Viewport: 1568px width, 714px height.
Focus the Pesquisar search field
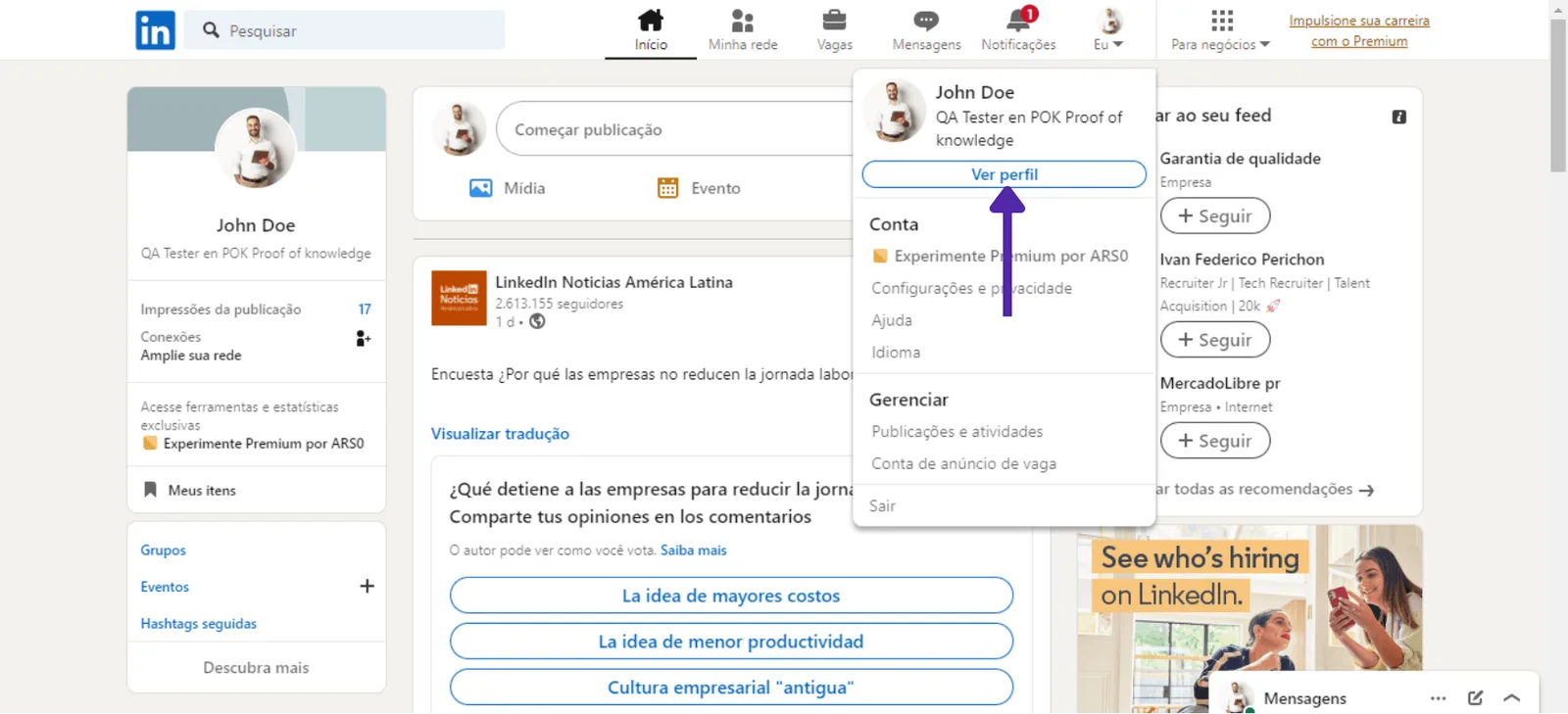345,30
